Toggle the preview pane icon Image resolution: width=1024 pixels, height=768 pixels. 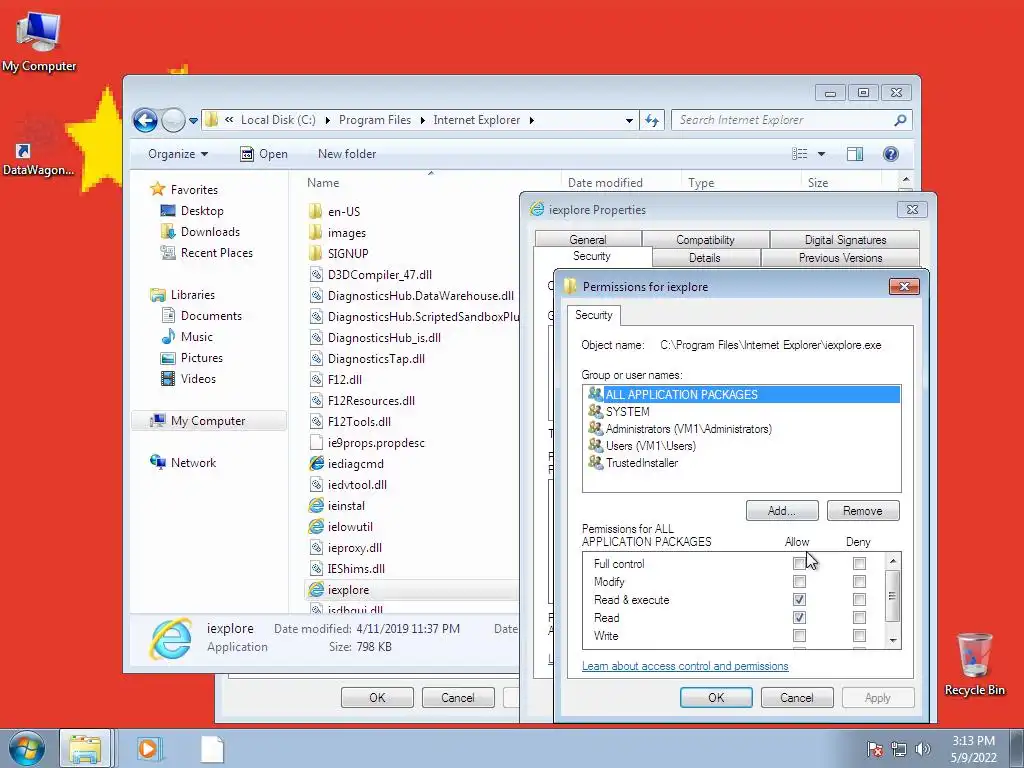(x=855, y=154)
